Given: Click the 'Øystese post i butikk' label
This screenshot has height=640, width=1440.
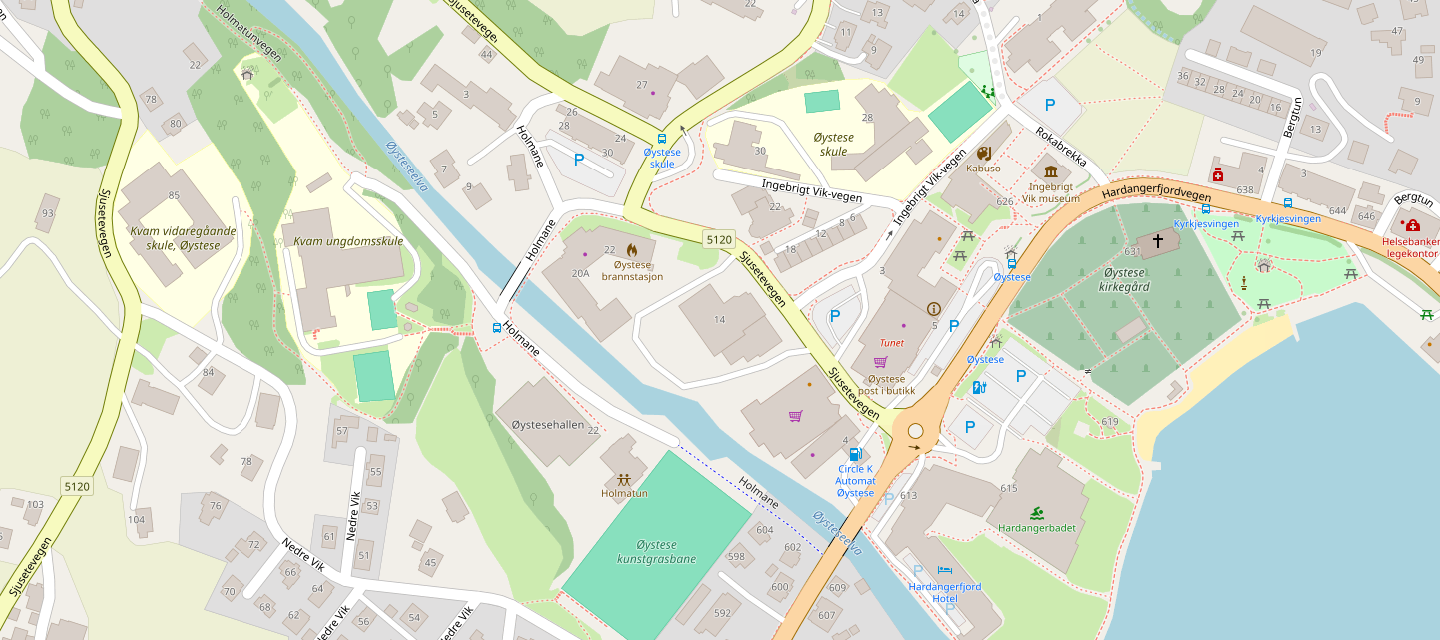Looking at the screenshot, I should (887, 385).
